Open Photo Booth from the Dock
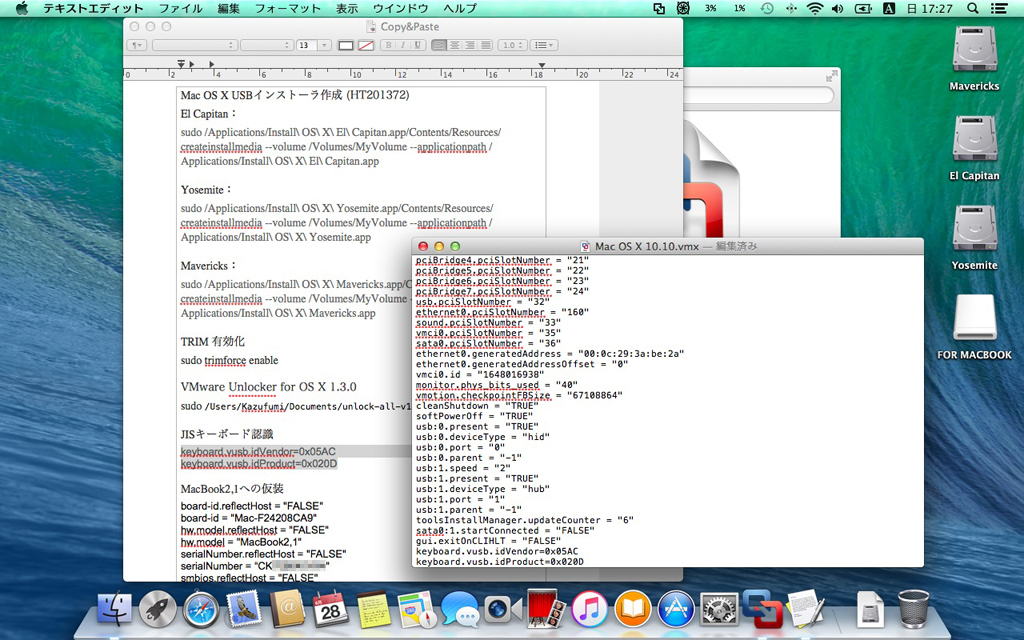The width and height of the screenshot is (1024, 640). (x=546, y=609)
